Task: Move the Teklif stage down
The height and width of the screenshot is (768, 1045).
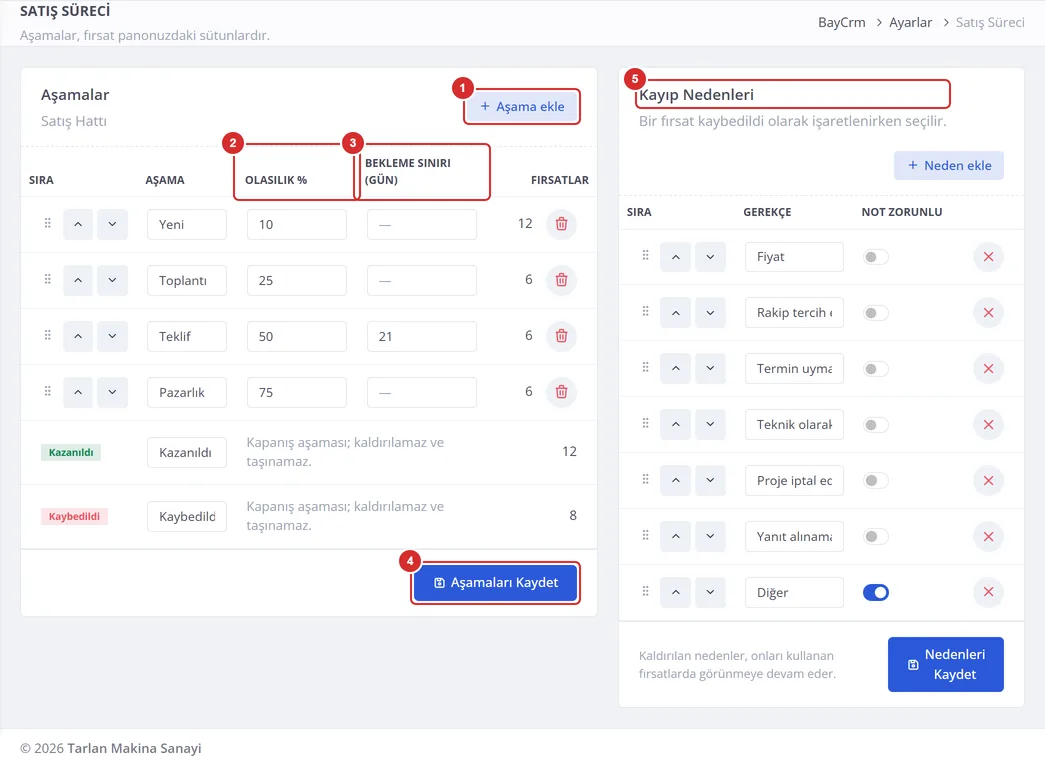Action: click(x=112, y=336)
